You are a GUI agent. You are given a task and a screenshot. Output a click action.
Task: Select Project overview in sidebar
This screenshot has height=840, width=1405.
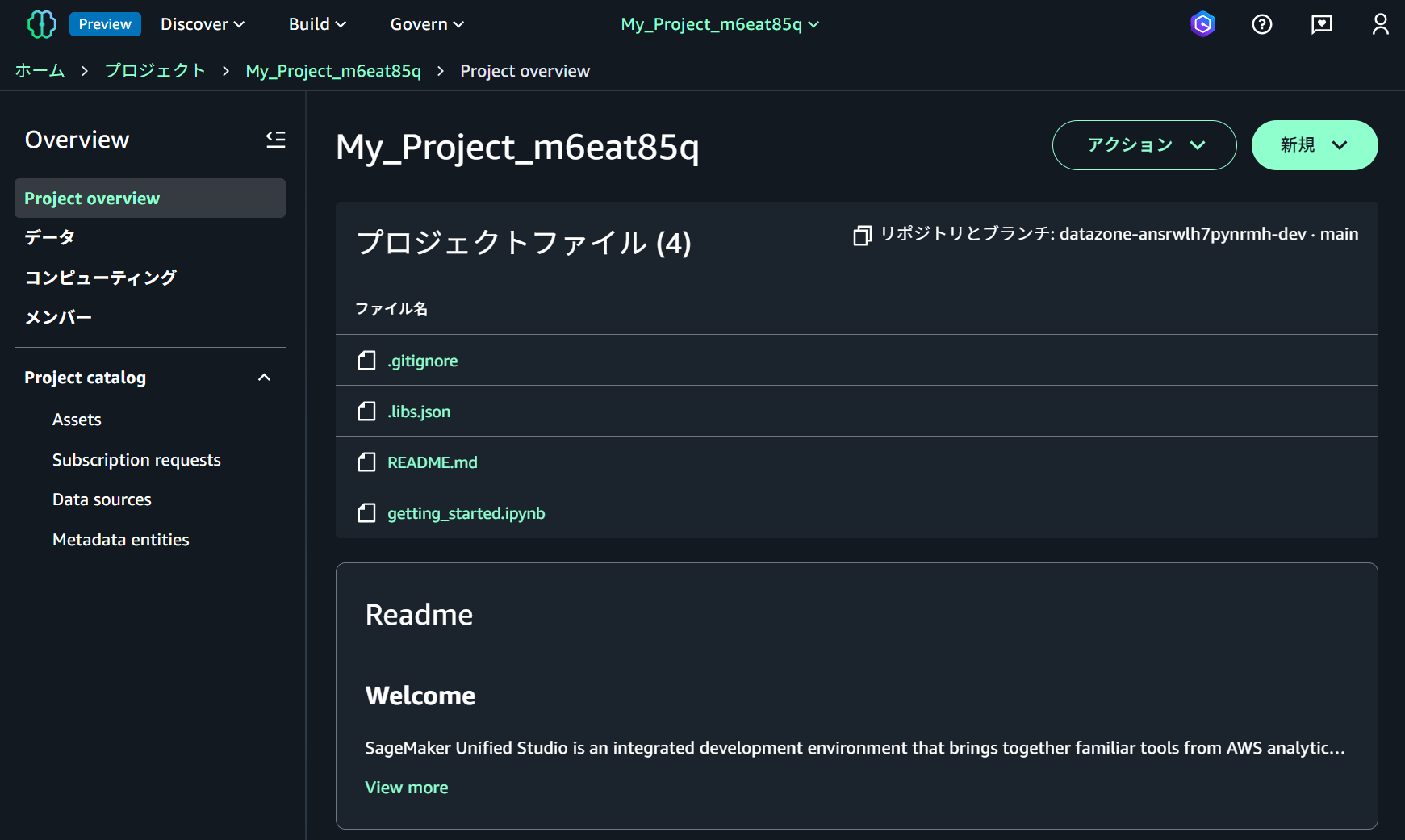[x=150, y=199]
